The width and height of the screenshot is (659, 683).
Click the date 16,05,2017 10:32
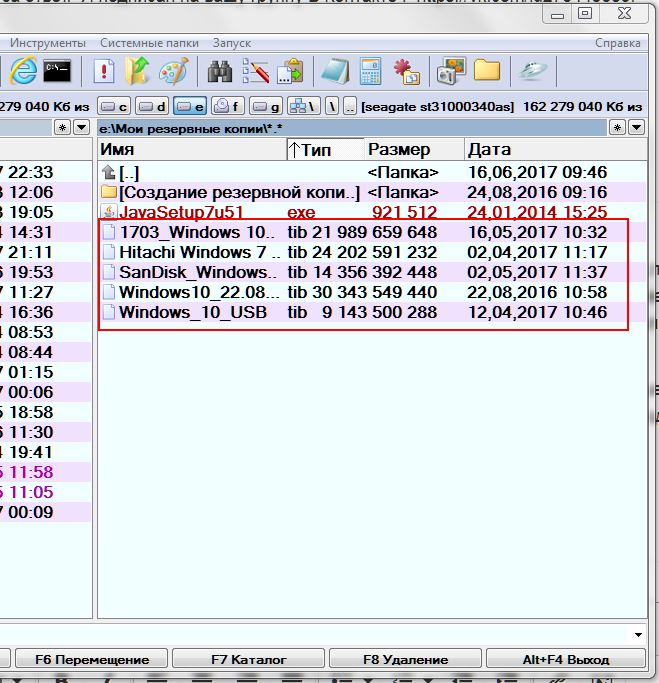point(537,232)
